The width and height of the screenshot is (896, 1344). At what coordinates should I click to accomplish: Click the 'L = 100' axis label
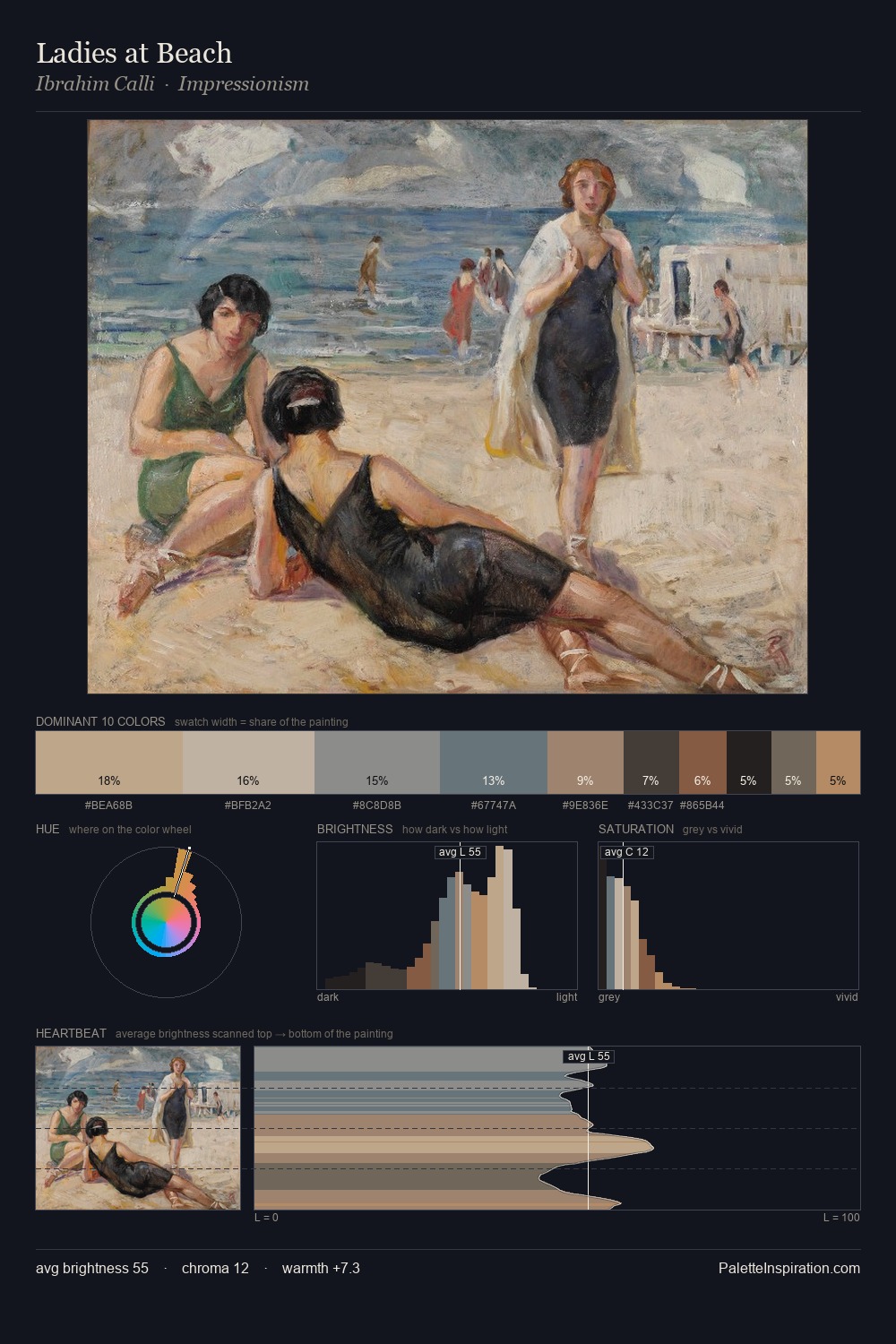coord(841,1218)
